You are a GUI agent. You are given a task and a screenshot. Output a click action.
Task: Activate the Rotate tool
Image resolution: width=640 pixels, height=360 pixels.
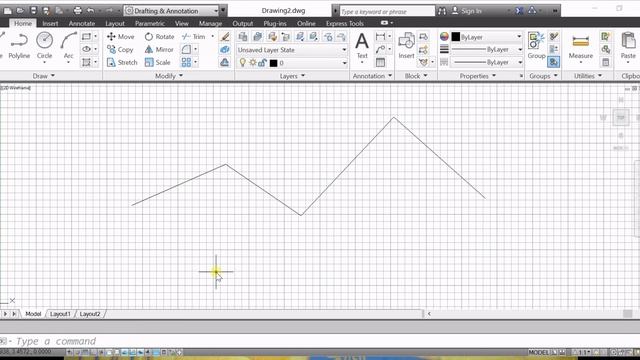pyautogui.click(x=160, y=37)
